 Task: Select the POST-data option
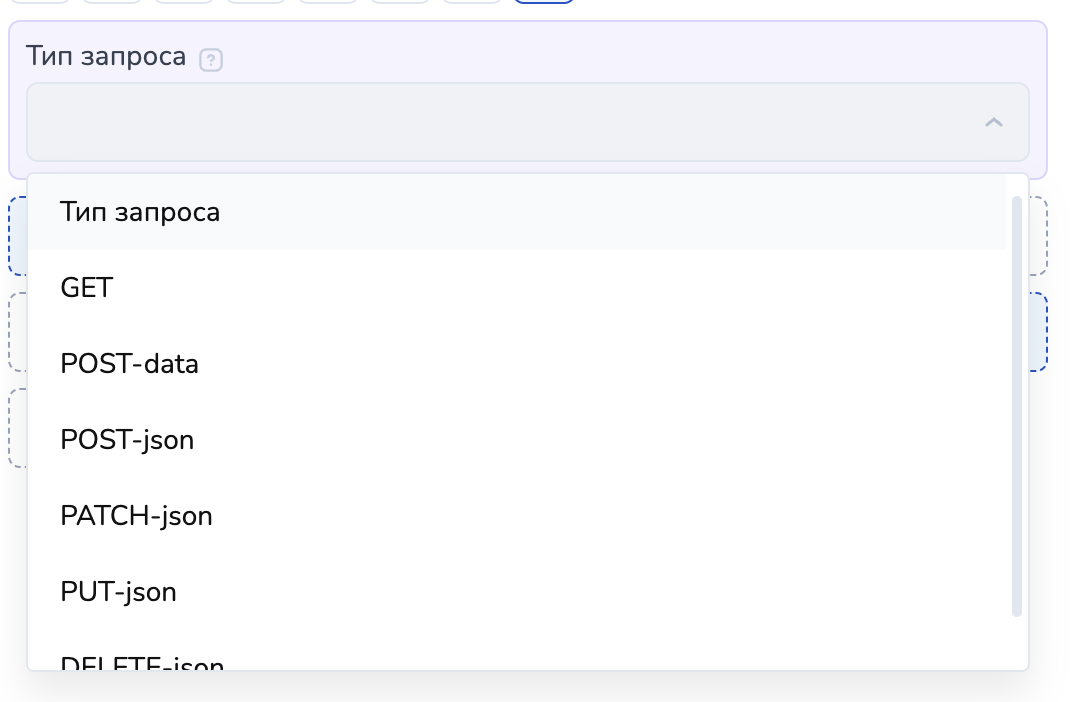click(x=130, y=364)
